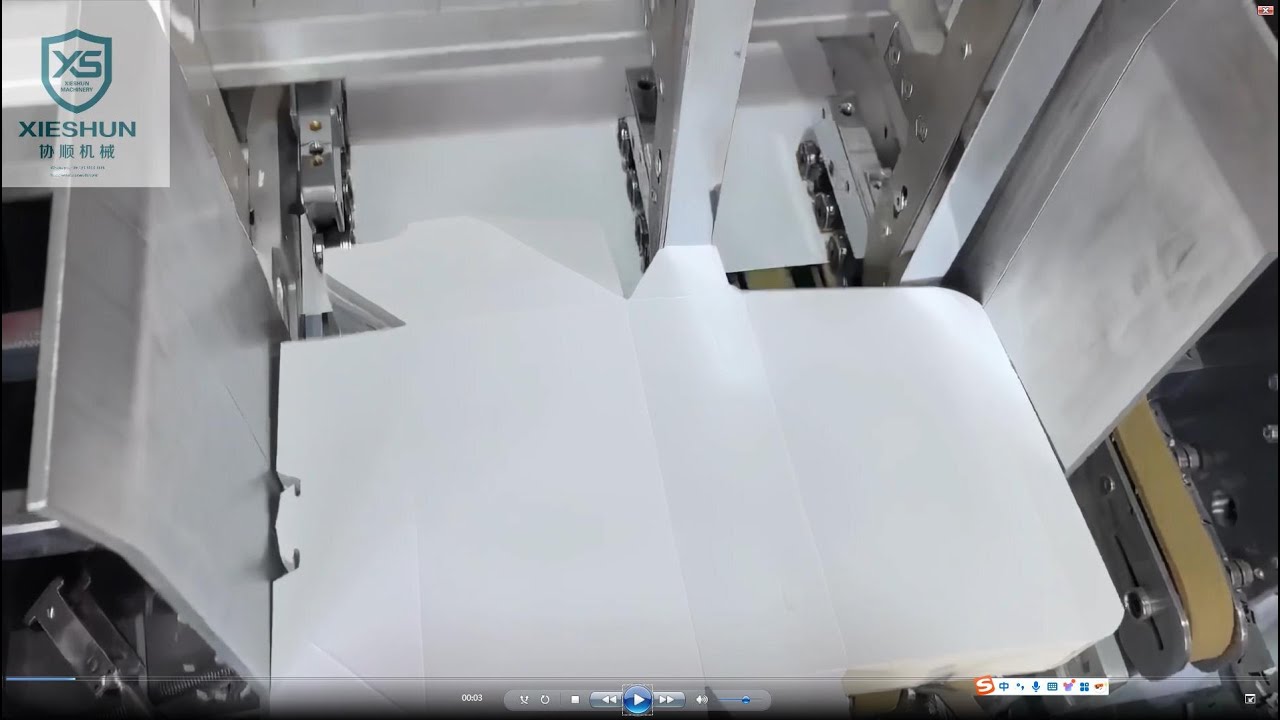Toggle shuffle mode in the player

click(524, 700)
